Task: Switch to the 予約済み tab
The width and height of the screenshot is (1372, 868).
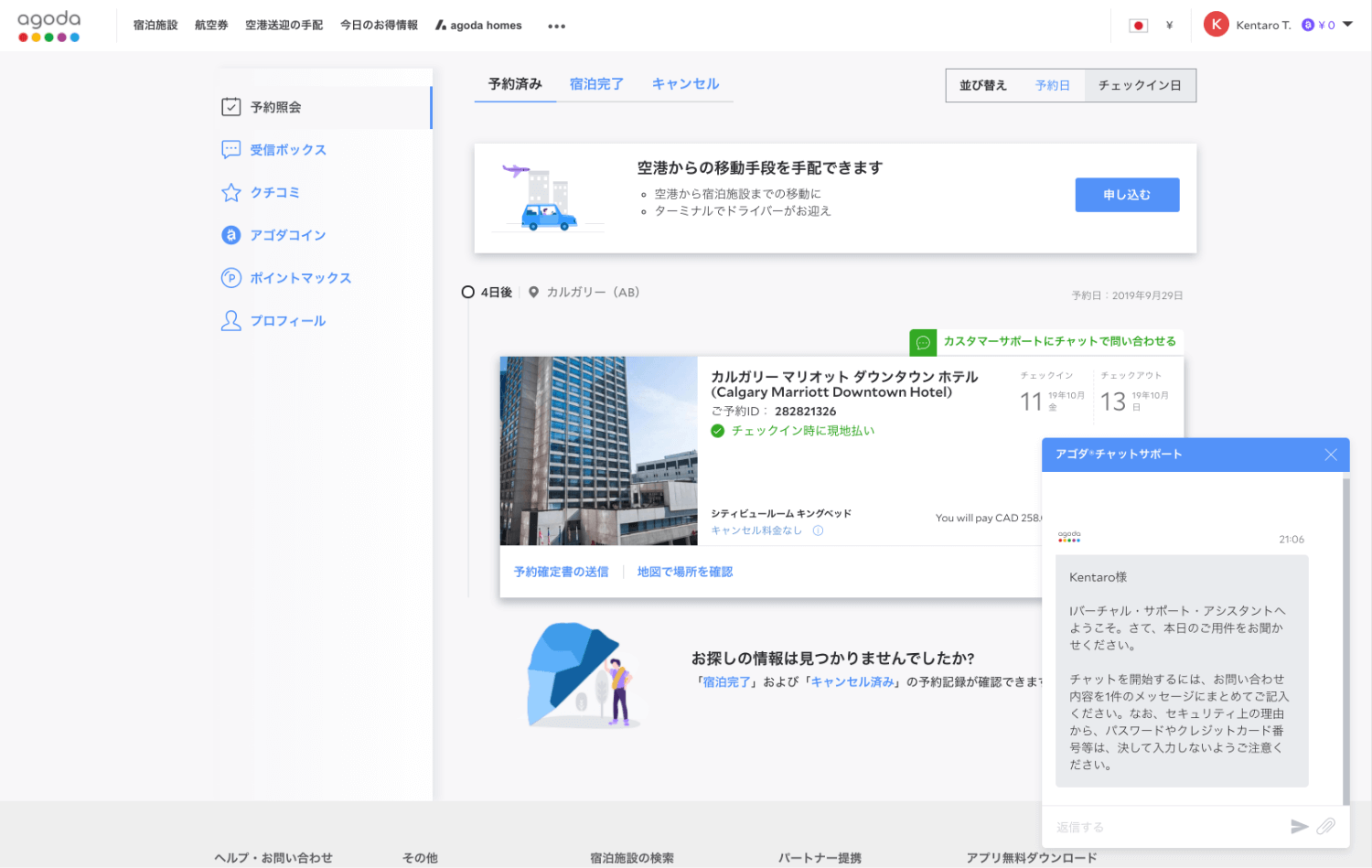Action: (x=515, y=84)
